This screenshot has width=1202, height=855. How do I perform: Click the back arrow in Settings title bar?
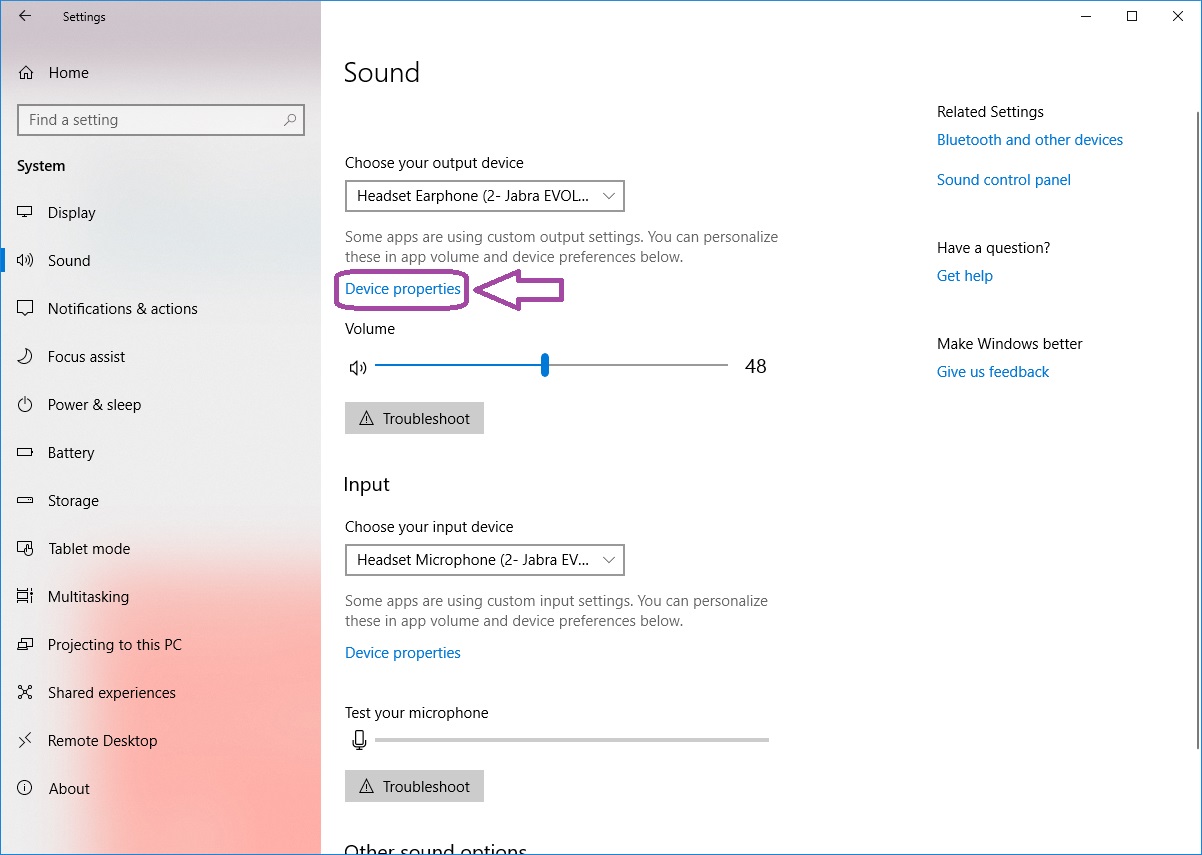(25, 17)
